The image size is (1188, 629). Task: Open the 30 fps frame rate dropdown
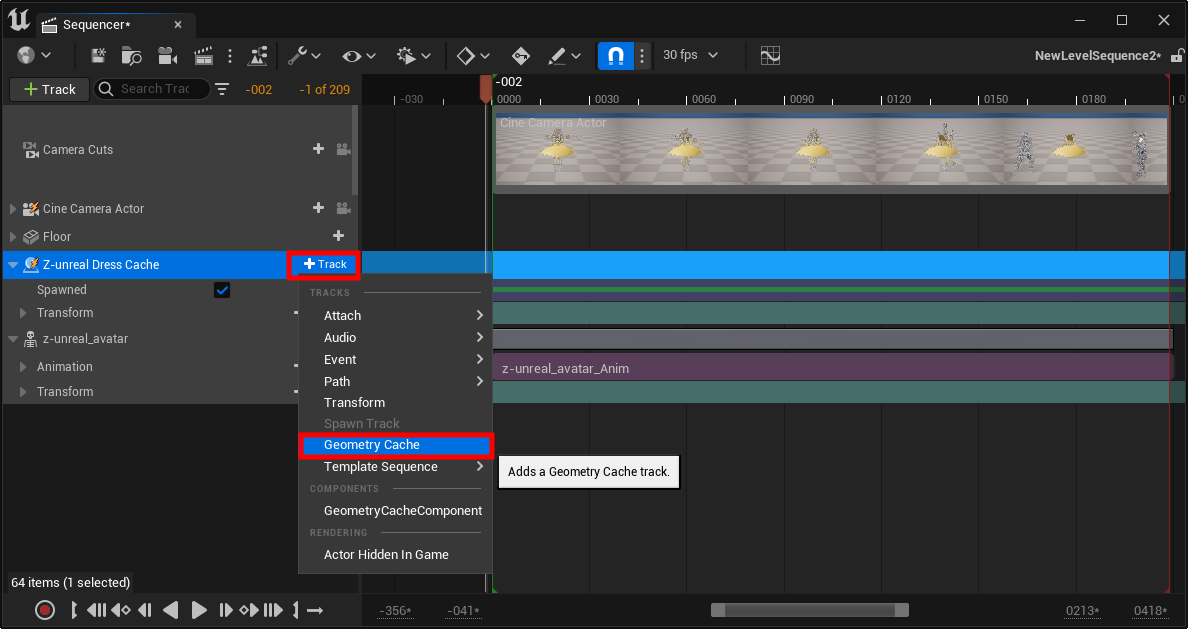click(x=690, y=55)
